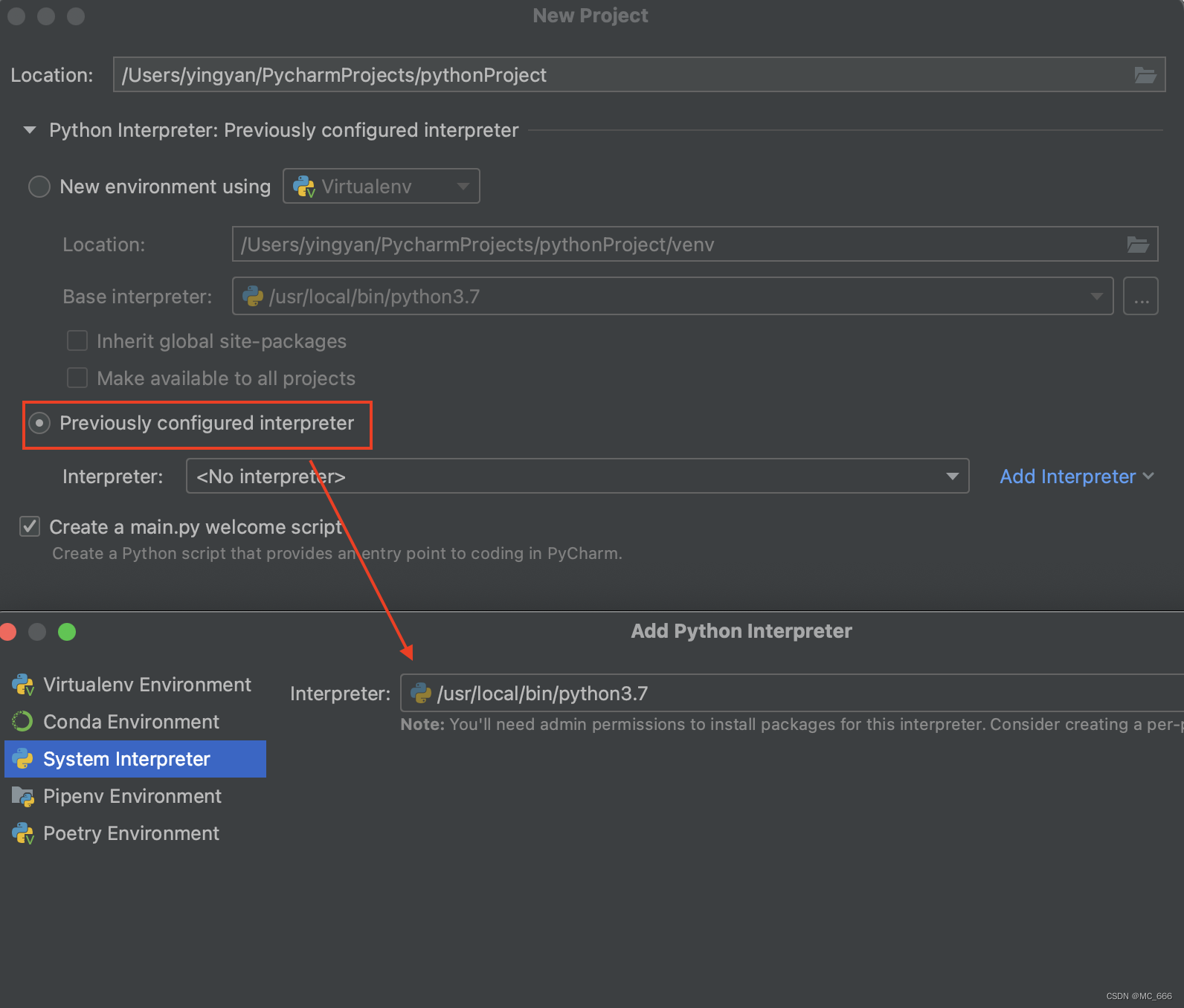Click System Interpreter Python icon
This screenshot has height=1008, width=1184.
tap(23, 759)
